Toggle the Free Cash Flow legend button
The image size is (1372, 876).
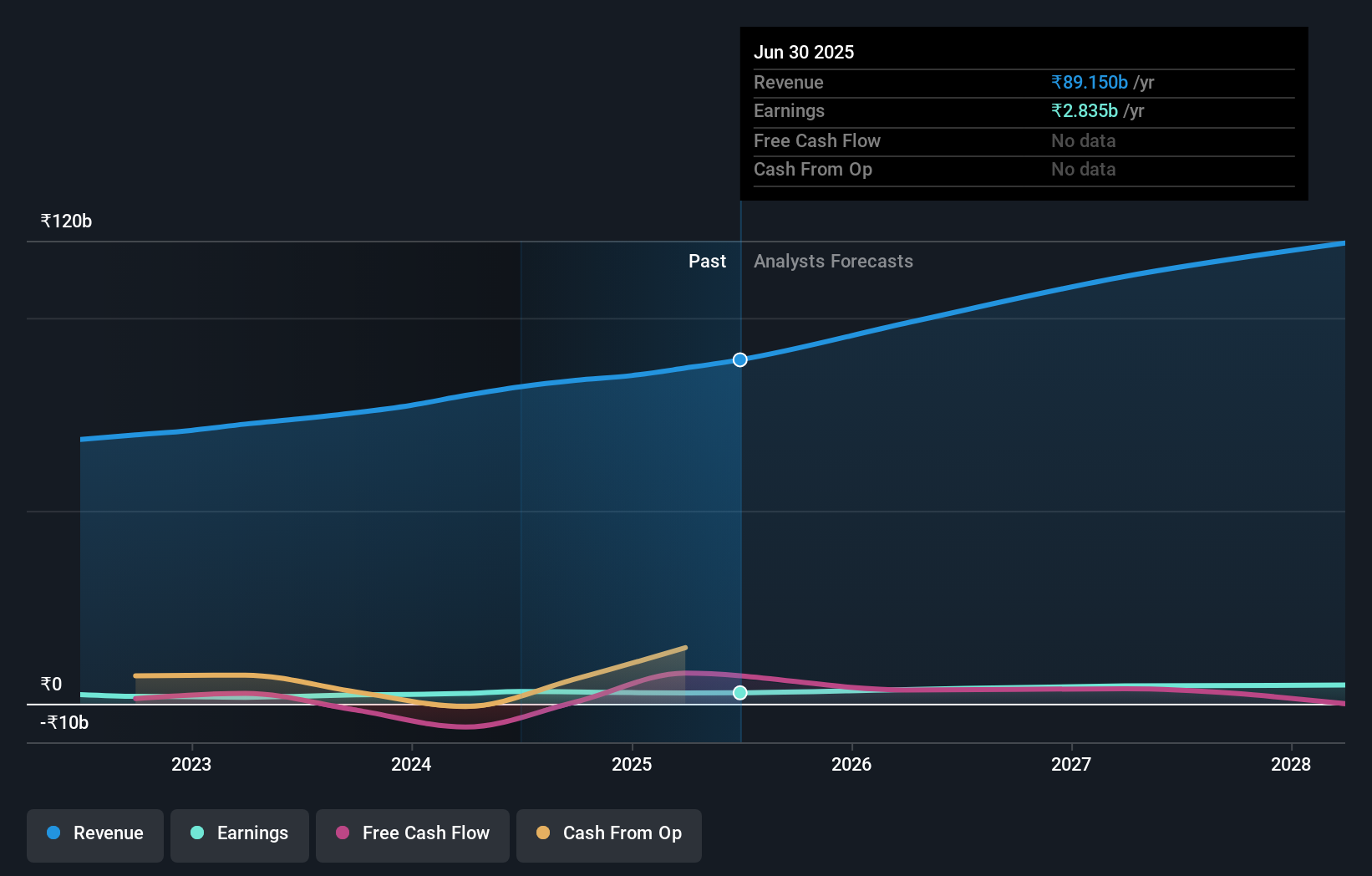click(413, 835)
